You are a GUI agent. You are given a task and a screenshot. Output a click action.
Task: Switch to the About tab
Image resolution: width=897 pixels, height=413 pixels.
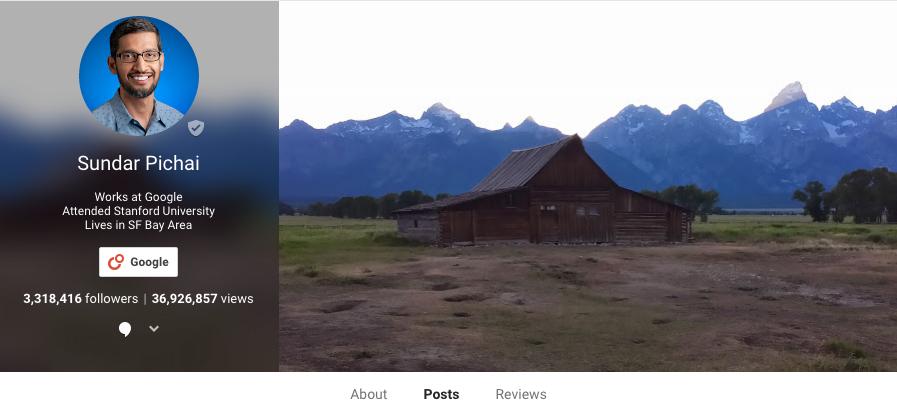click(368, 394)
